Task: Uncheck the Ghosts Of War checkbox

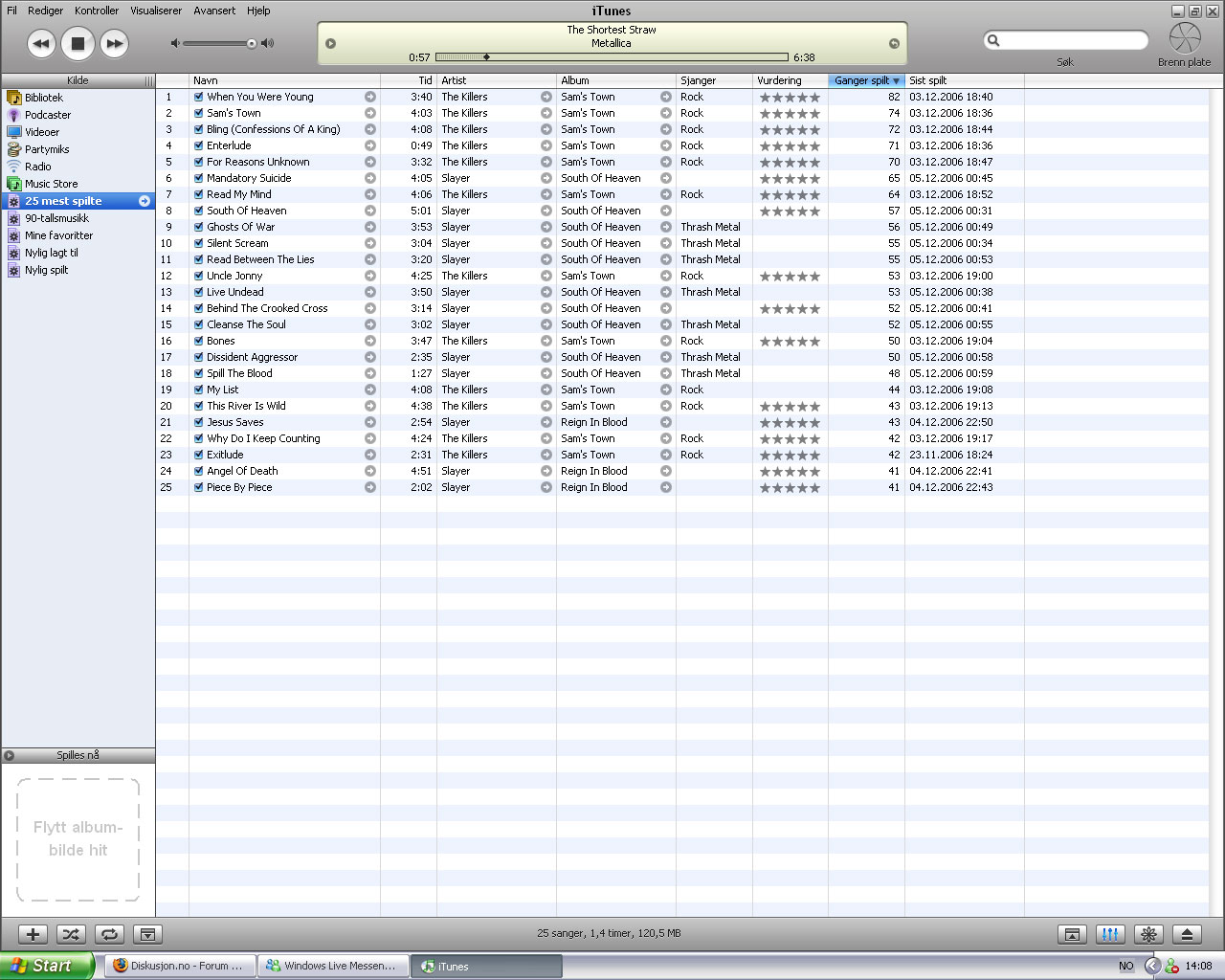Action: (198, 227)
